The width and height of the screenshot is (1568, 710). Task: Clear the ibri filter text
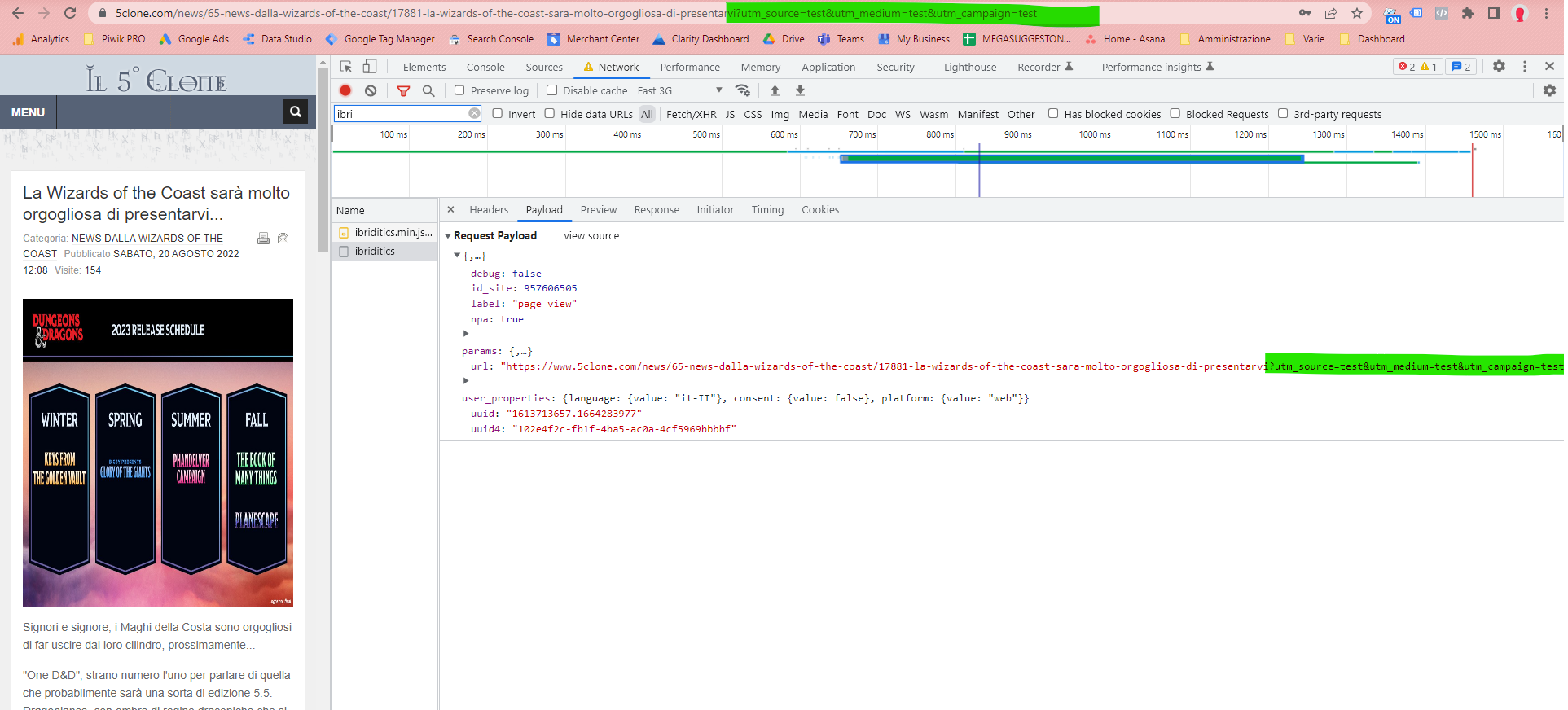click(474, 113)
